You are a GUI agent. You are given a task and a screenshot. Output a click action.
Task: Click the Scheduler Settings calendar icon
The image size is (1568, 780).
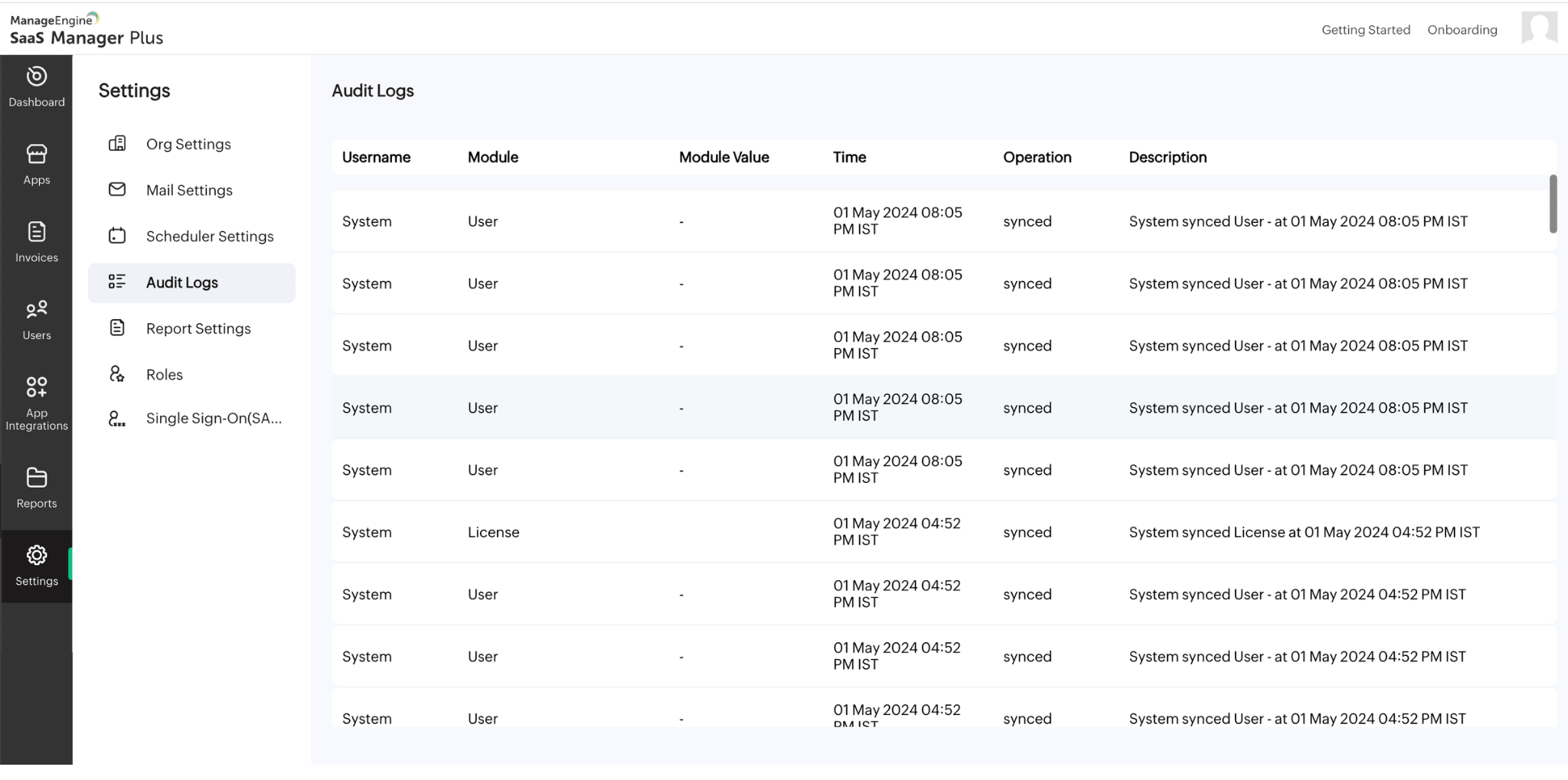pos(210,236)
